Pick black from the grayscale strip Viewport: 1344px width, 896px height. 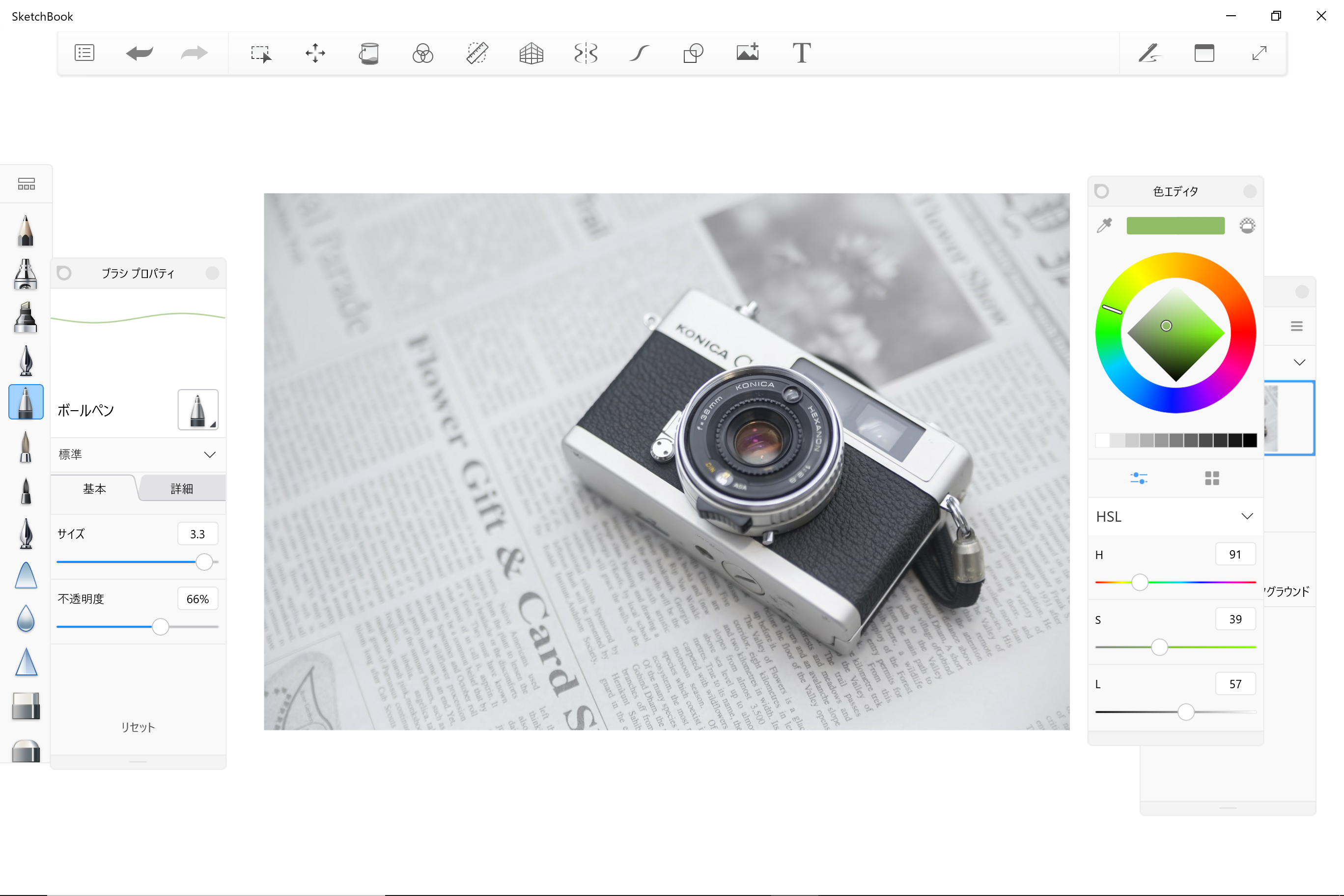(1250, 440)
